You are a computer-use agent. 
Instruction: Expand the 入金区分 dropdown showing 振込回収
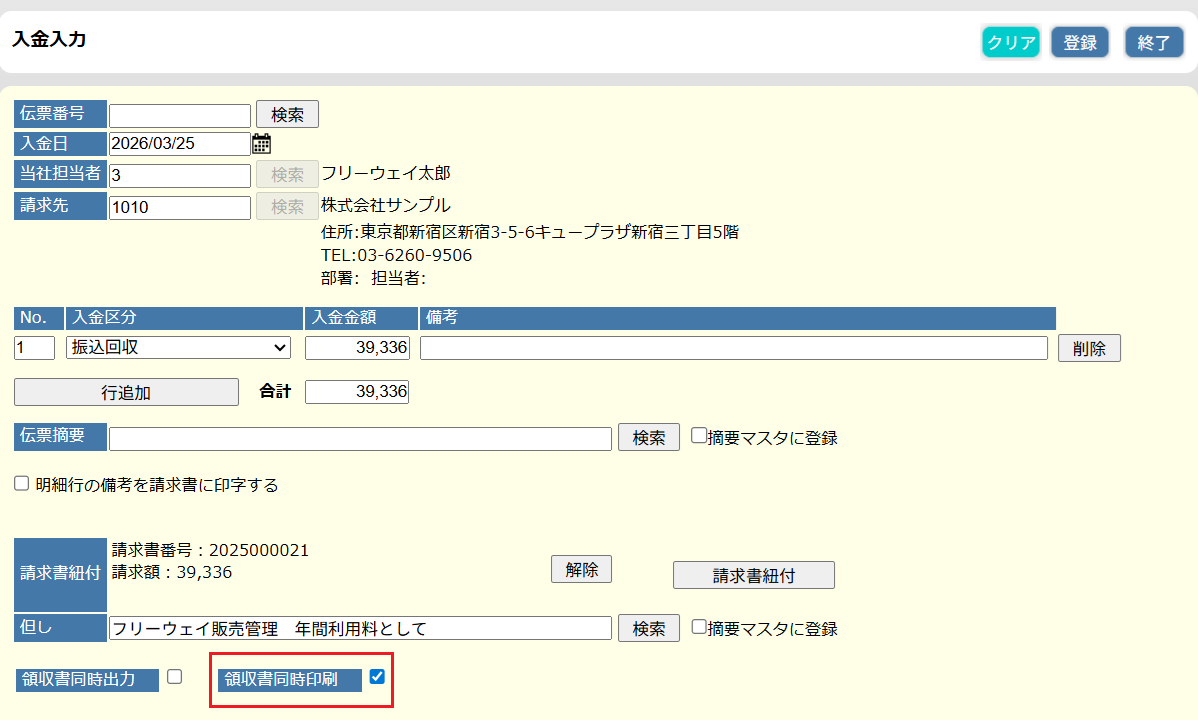click(x=178, y=348)
